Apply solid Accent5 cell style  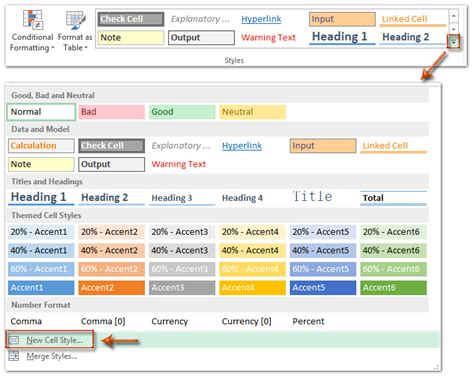click(x=323, y=288)
